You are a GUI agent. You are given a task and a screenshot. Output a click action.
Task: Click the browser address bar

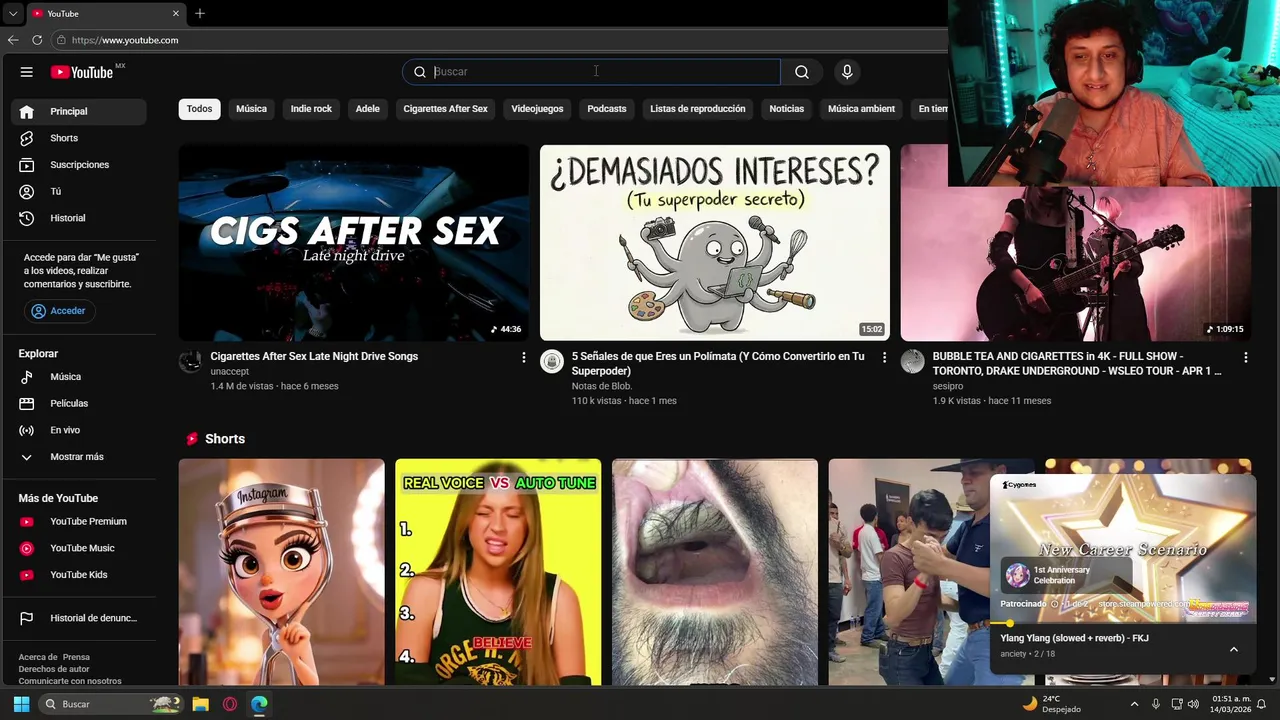point(500,40)
